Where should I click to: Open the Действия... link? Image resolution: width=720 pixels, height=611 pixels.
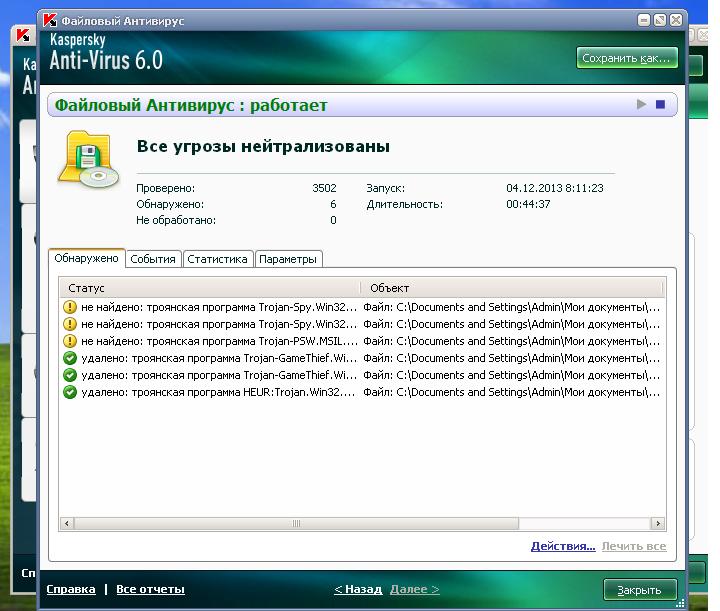(563, 546)
